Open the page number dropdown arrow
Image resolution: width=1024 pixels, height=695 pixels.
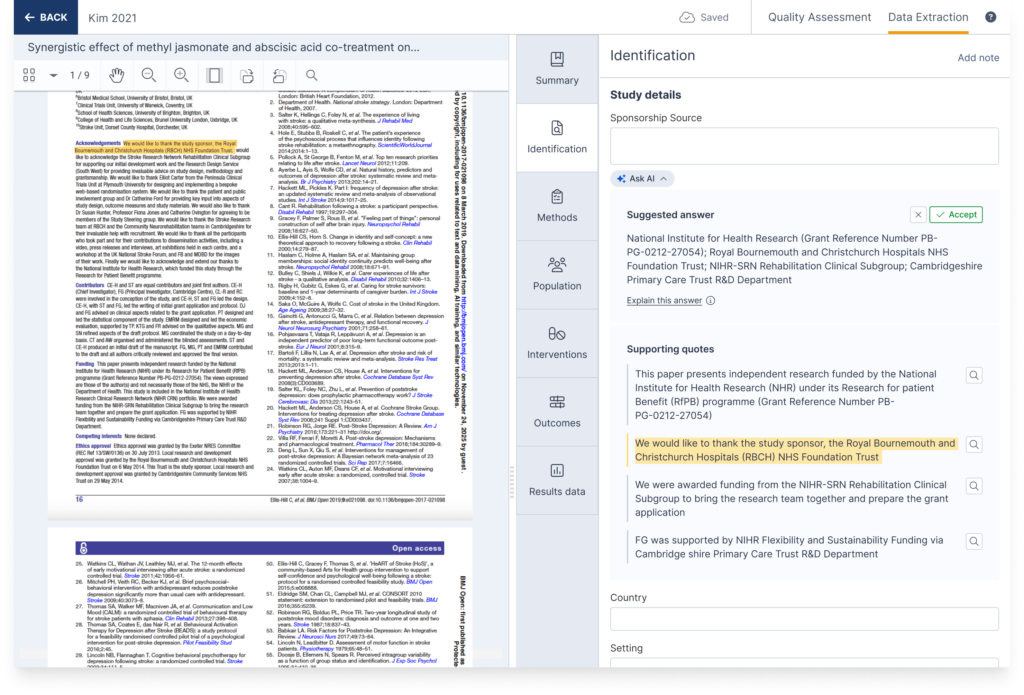pos(53,75)
